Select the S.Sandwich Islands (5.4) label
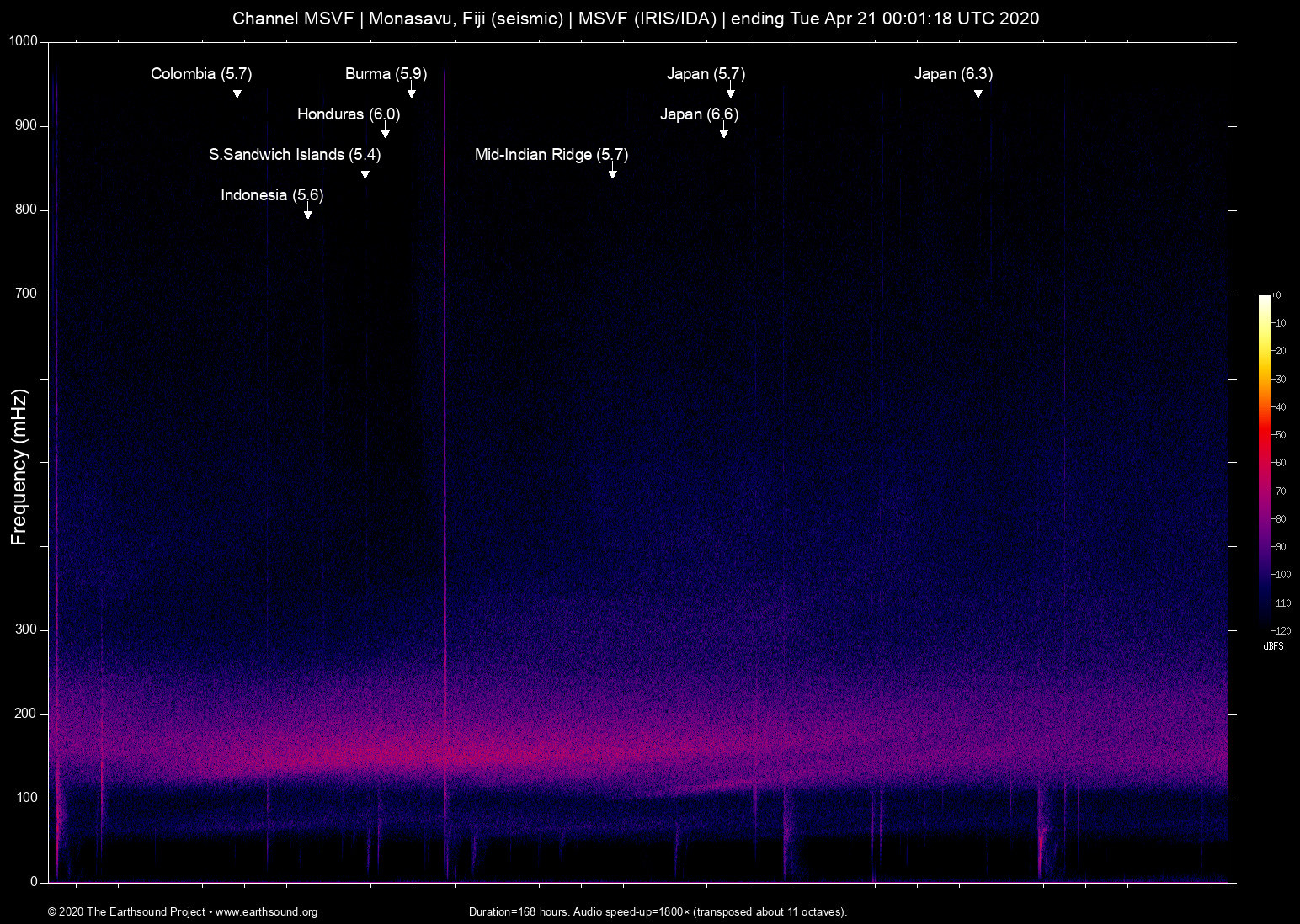The height and width of the screenshot is (924, 1300). tap(295, 155)
